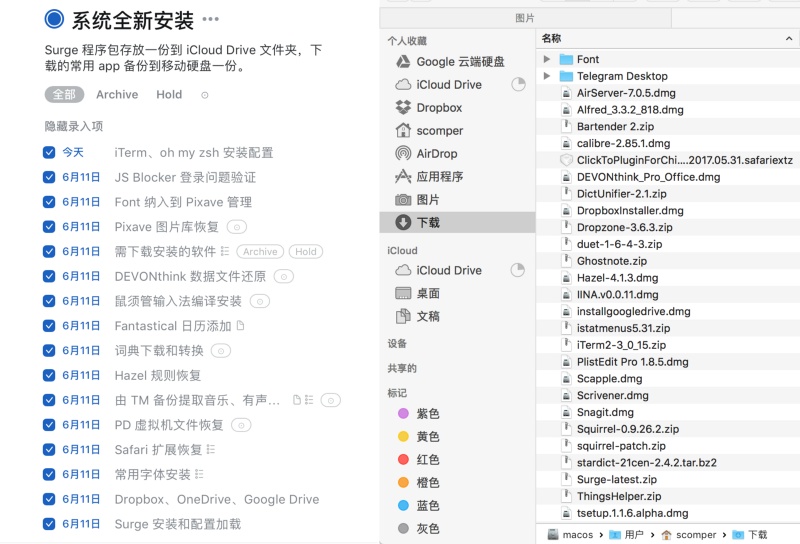Select the 蓝色 tag

click(x=418, y=505)
